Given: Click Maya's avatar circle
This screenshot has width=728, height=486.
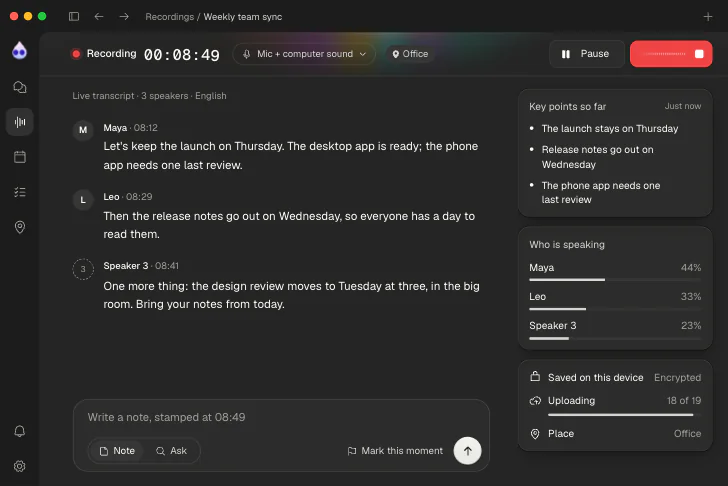Looking at the screenshot, I should (83, 130).
